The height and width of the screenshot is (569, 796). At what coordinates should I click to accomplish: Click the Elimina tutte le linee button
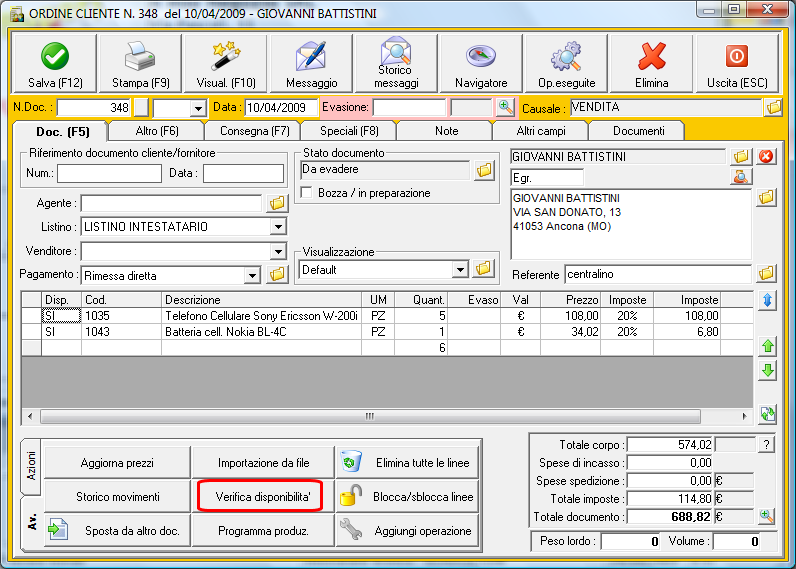pyautogui.click(x=408, y=463)
